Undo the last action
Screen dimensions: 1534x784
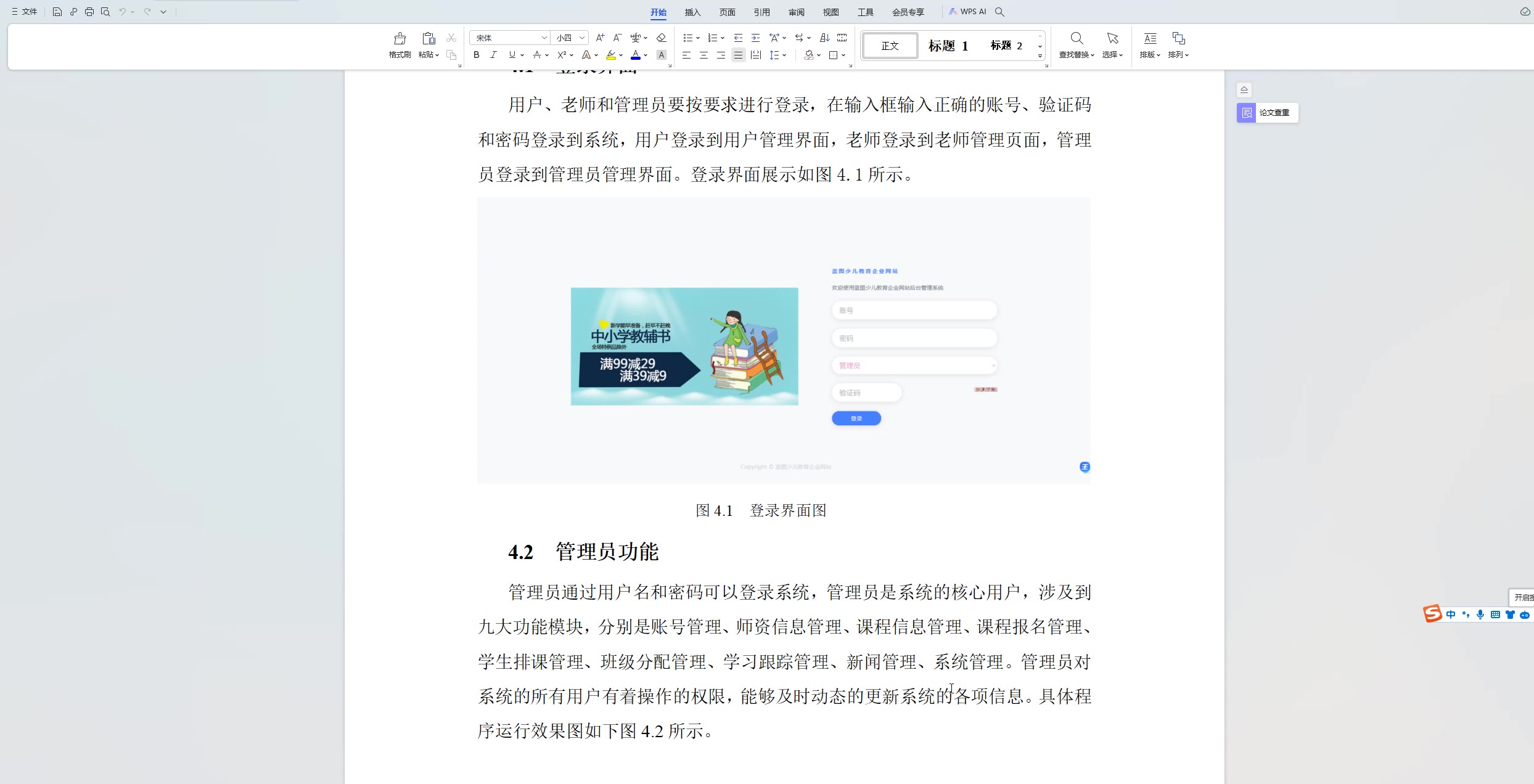click(123, 12)
